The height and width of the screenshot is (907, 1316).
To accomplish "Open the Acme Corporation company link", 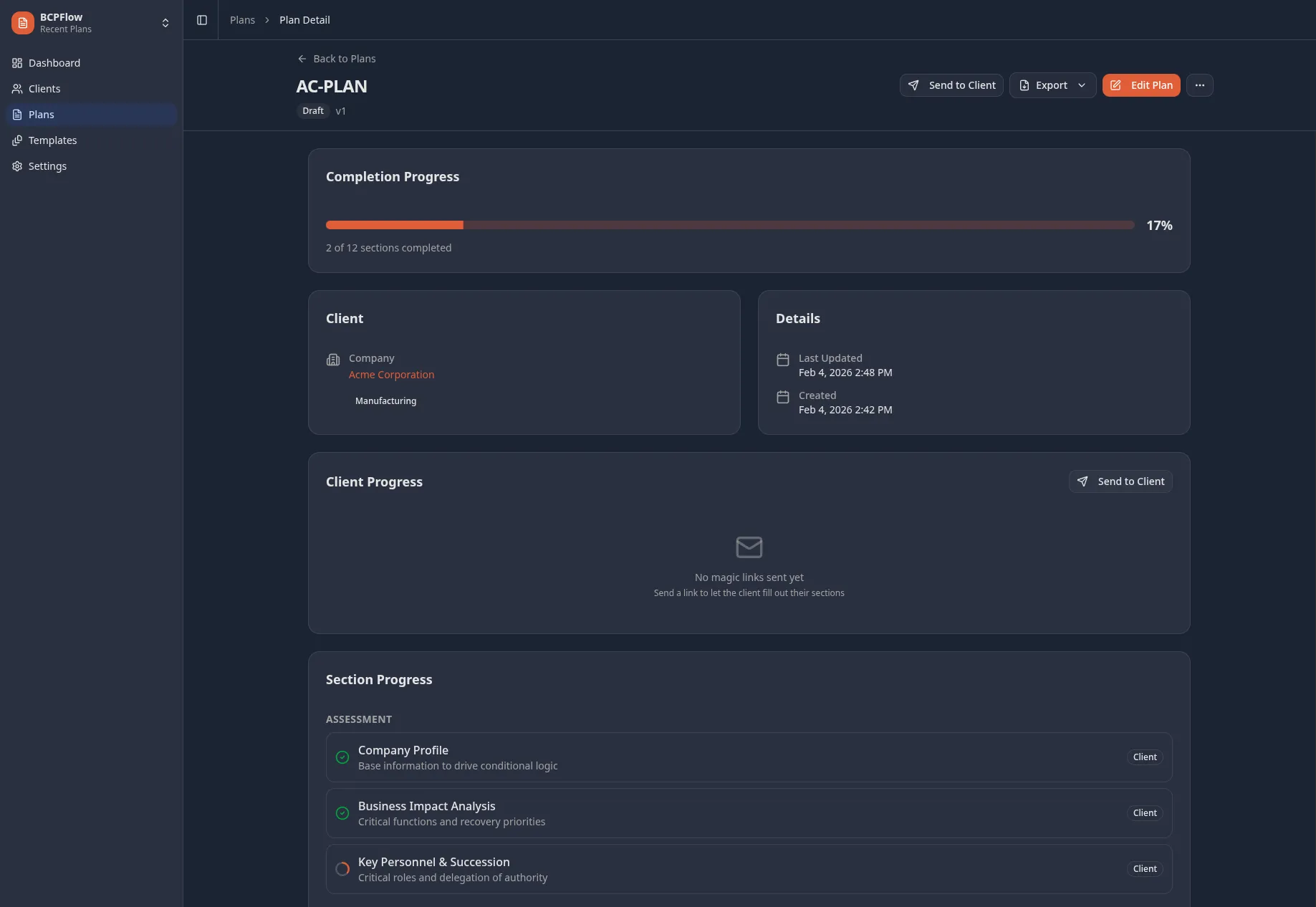I will pyautogui.click(x=391, y=375).
